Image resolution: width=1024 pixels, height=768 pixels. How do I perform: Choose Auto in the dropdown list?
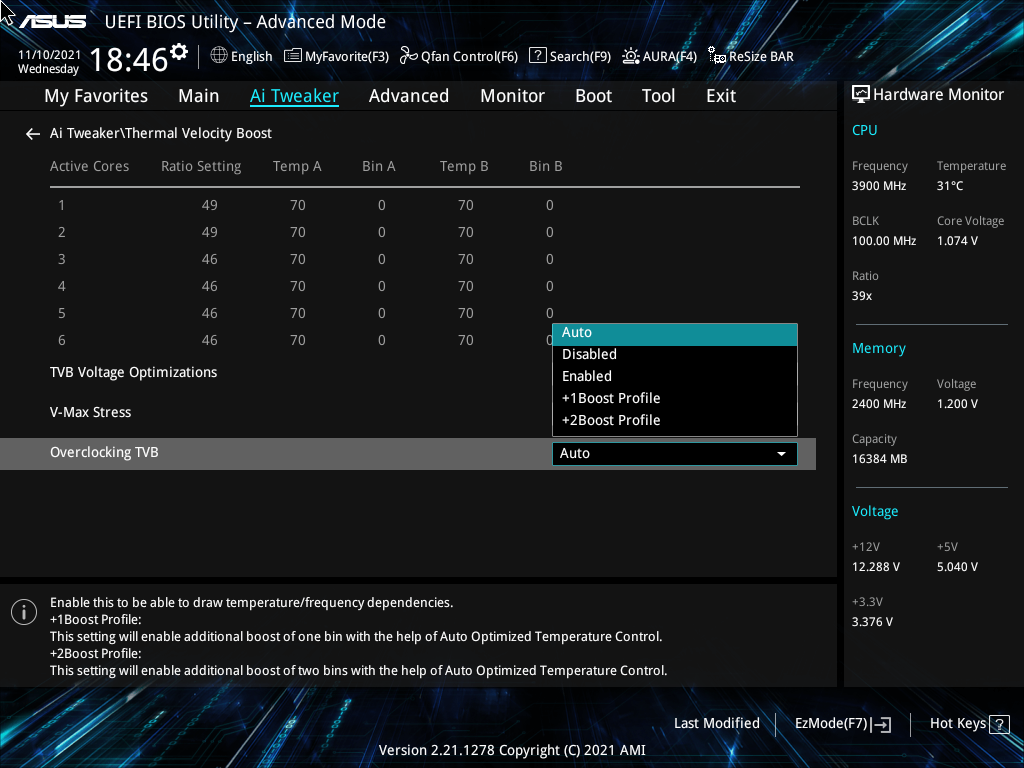(x=675, y=332)
